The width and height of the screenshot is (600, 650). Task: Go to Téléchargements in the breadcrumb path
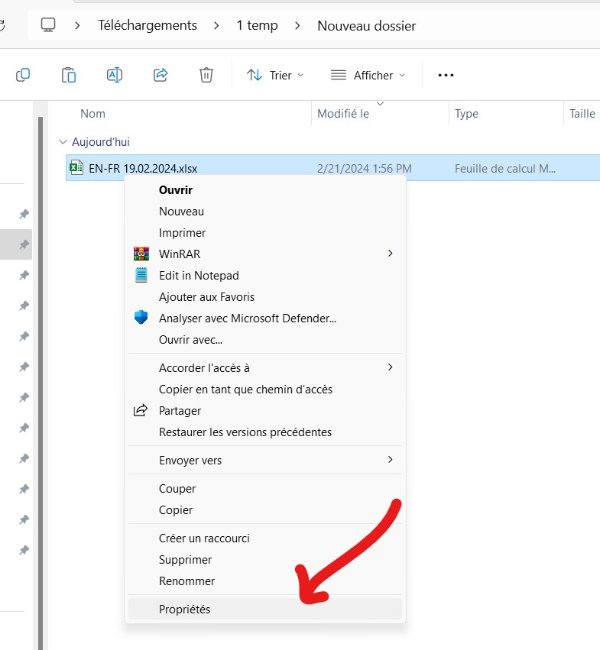pyautogui.click(x=147, y=25)
